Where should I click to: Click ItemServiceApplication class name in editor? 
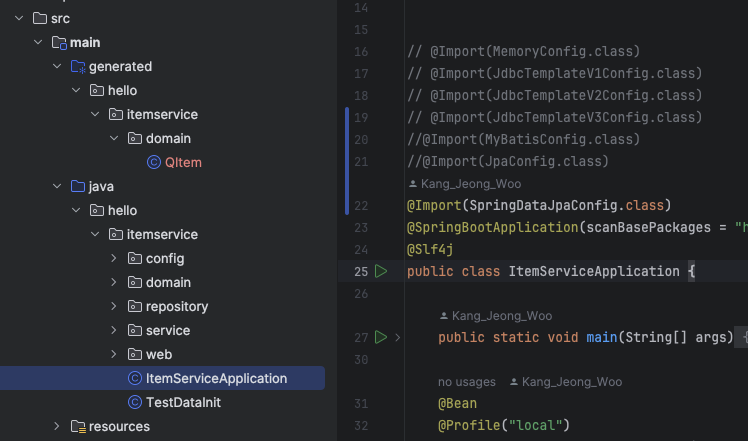coord(594,271)
